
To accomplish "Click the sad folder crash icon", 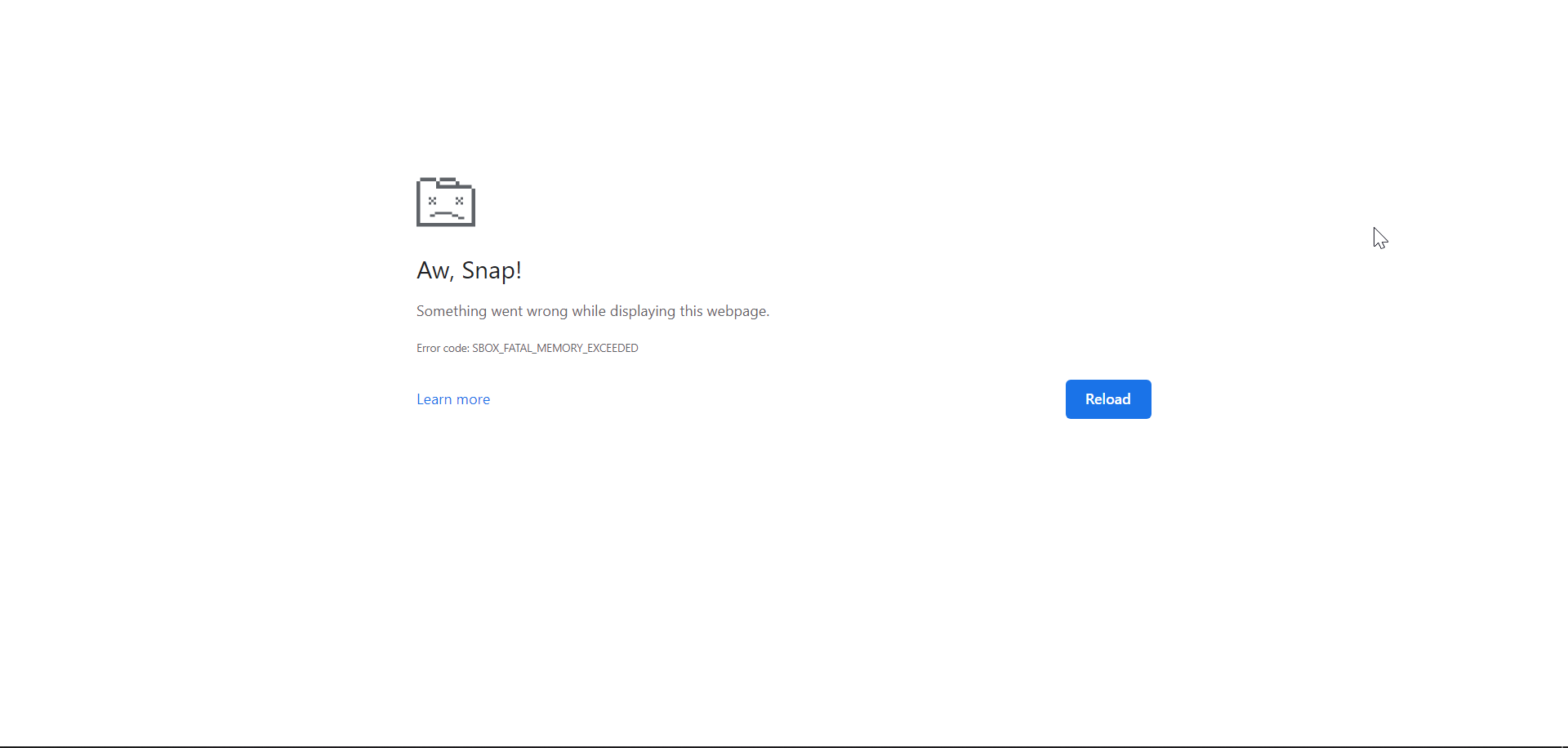I will click(446, 202).
